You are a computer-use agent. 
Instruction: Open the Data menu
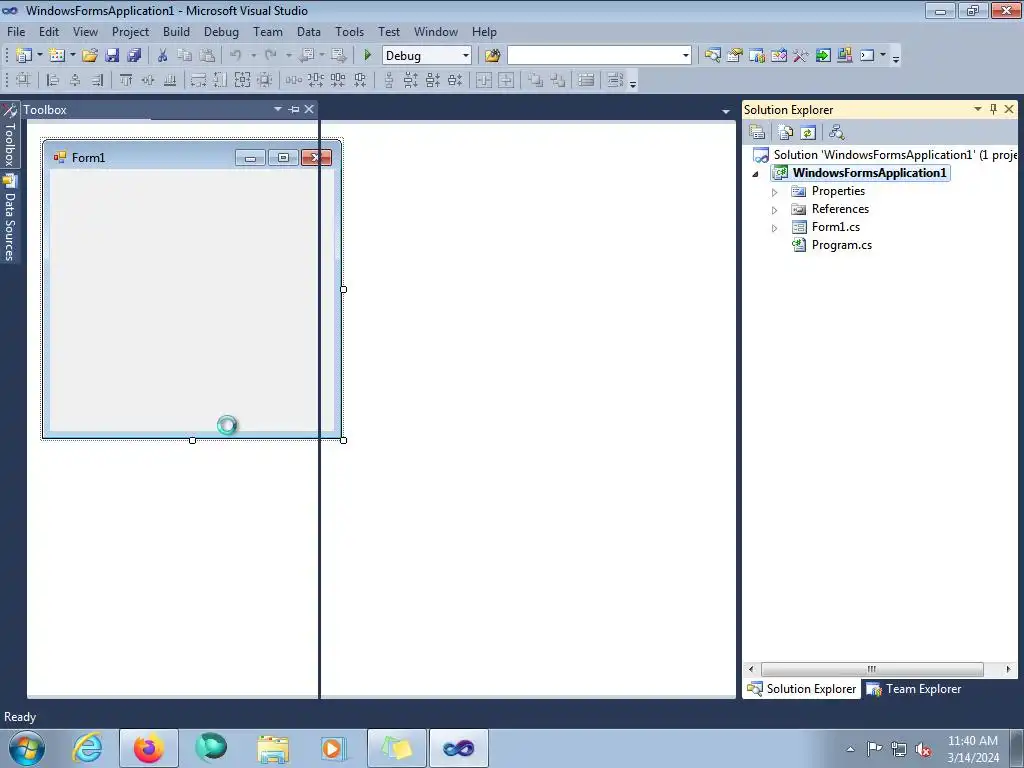point(309,31)
